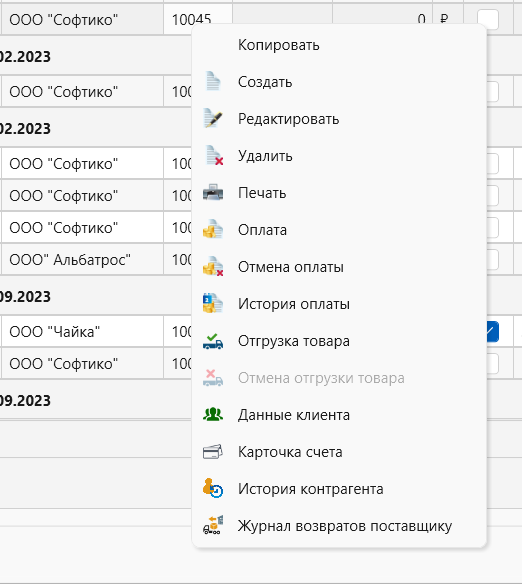Screen dimensions: 522x584
Task: Click the Отмена оплаты coins-with-cross icon
Action: tap(213, 266)
